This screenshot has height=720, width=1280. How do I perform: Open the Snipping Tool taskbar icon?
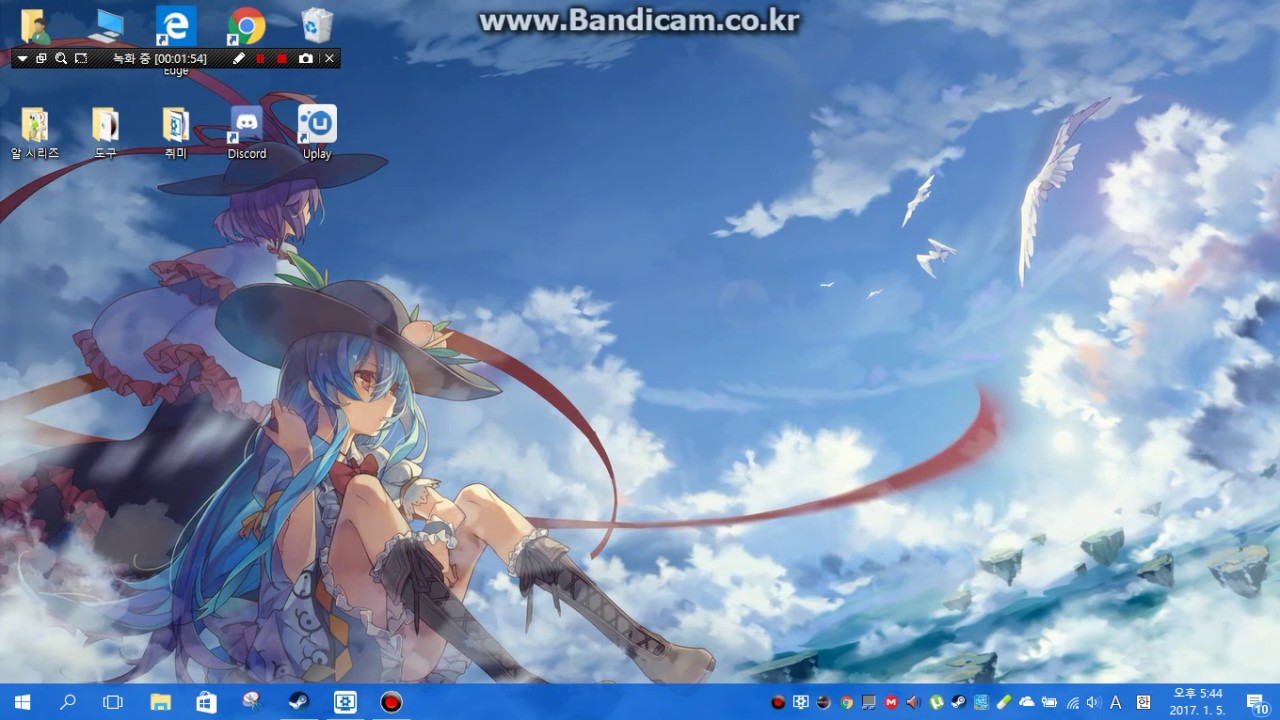coord(253,702)
